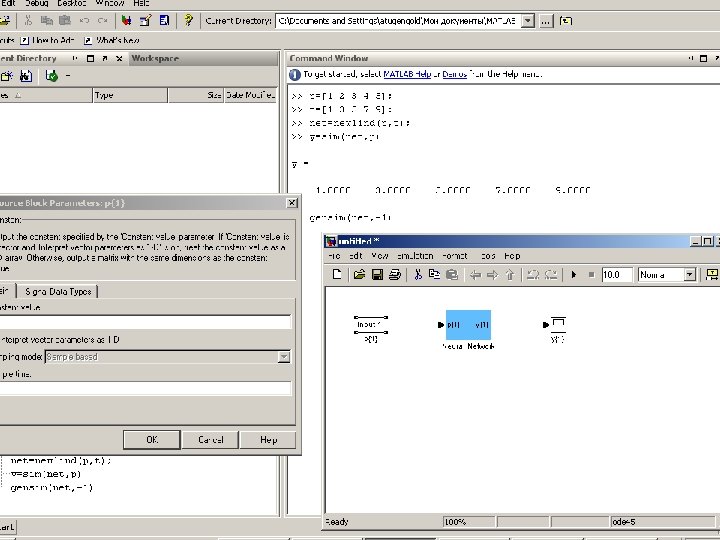This screenshot has width=720, height=540.
Task: Click Print icon in Simulink toolbar
Action: pos(395,275)
